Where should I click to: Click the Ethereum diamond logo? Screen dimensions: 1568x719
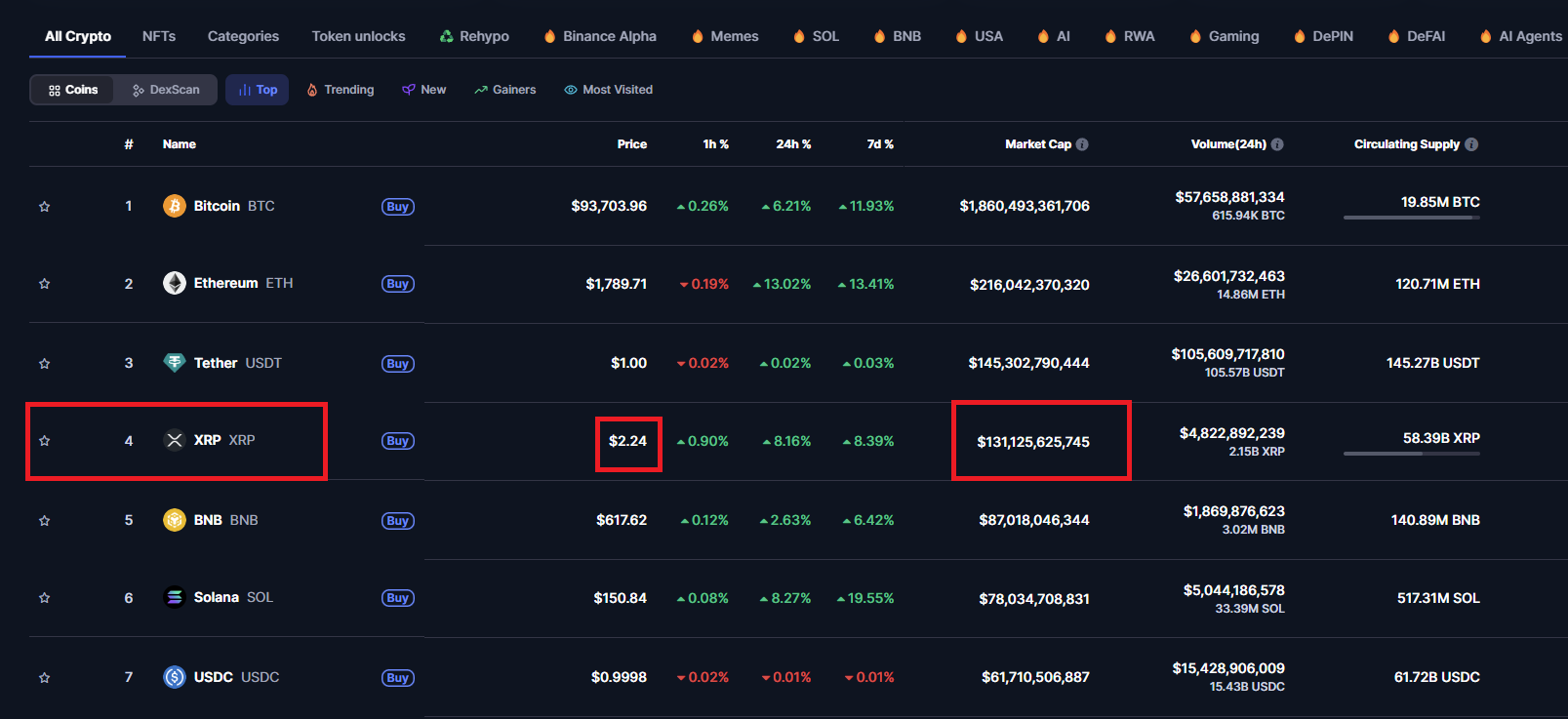tap(175, 283)
